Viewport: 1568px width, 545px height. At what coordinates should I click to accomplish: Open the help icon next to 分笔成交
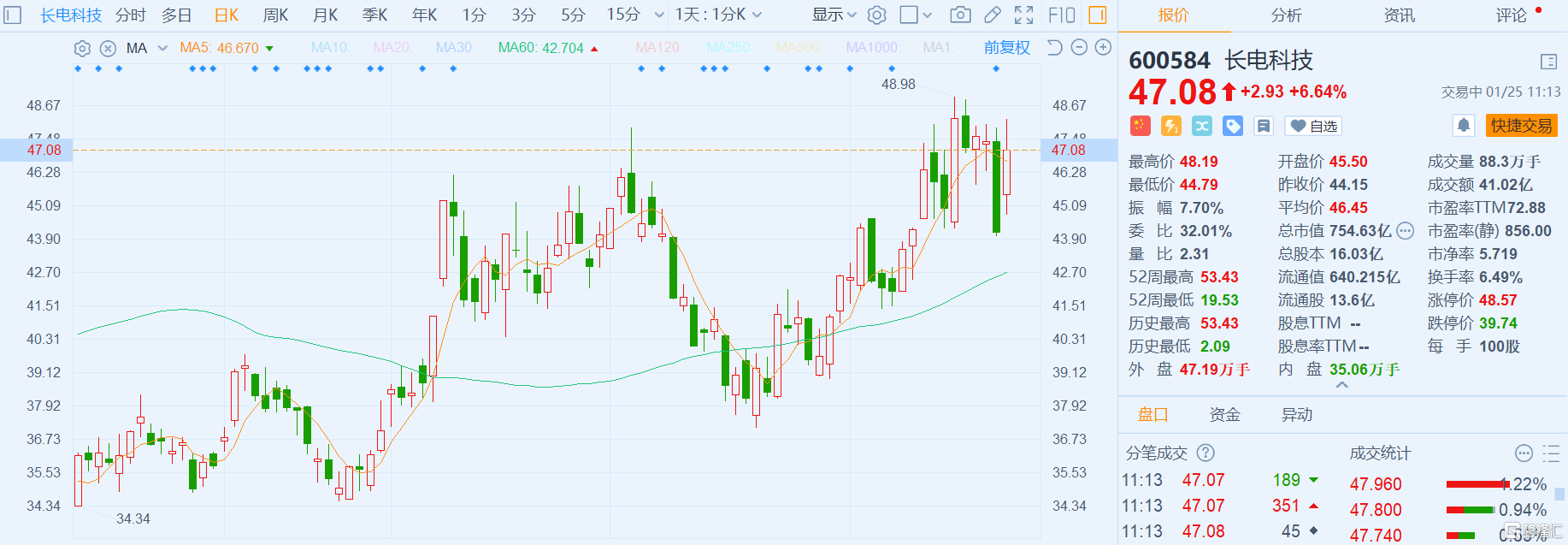pyautogui.click(x=1205, y=453)
